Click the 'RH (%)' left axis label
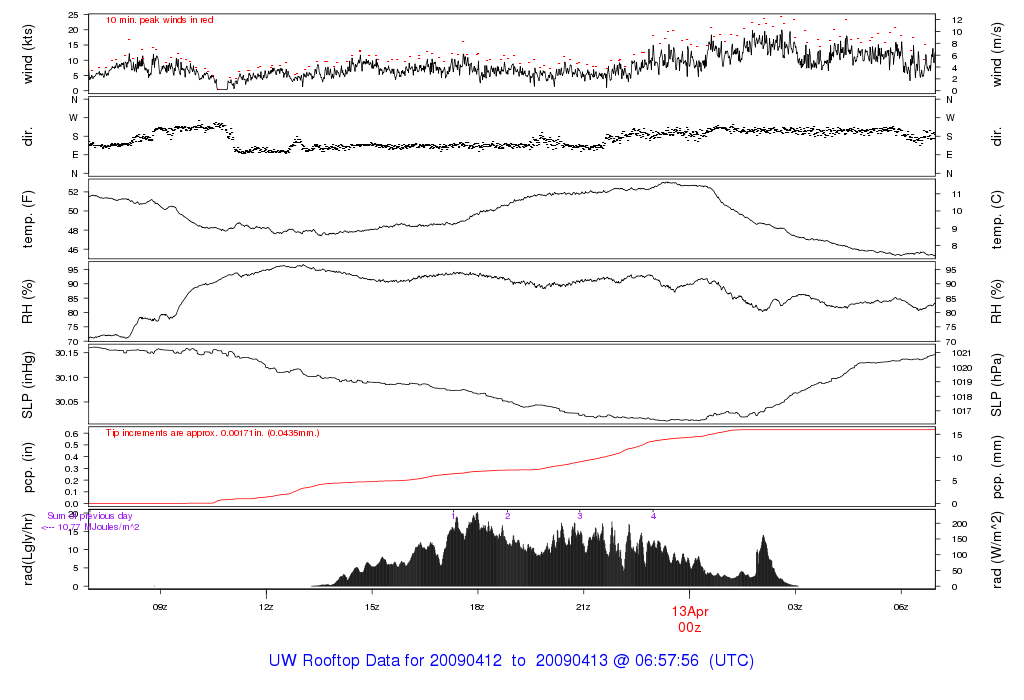Viewport: 1024px width, 700px height. coord(27,302)
